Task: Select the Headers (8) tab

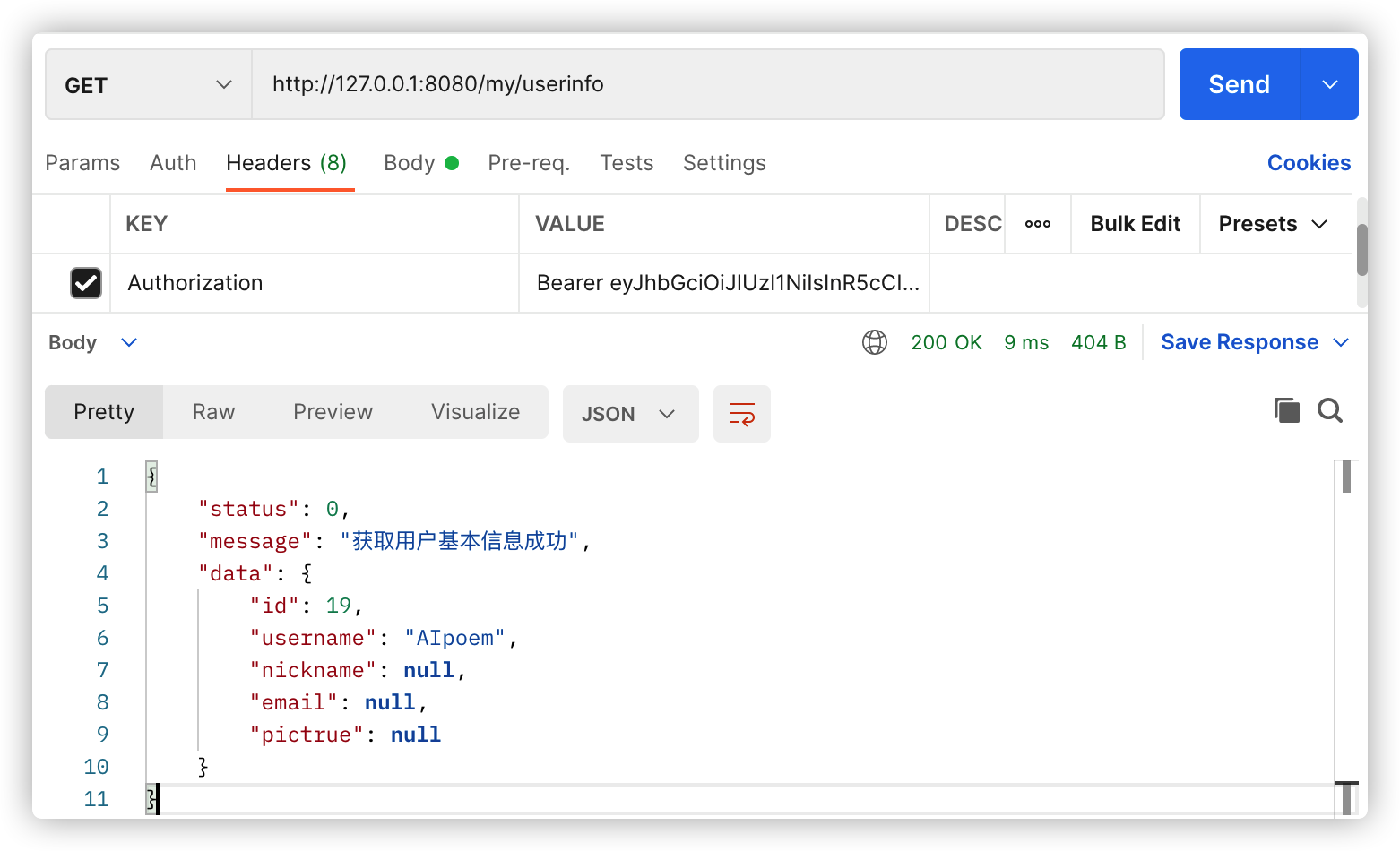Action: point(287,163)
